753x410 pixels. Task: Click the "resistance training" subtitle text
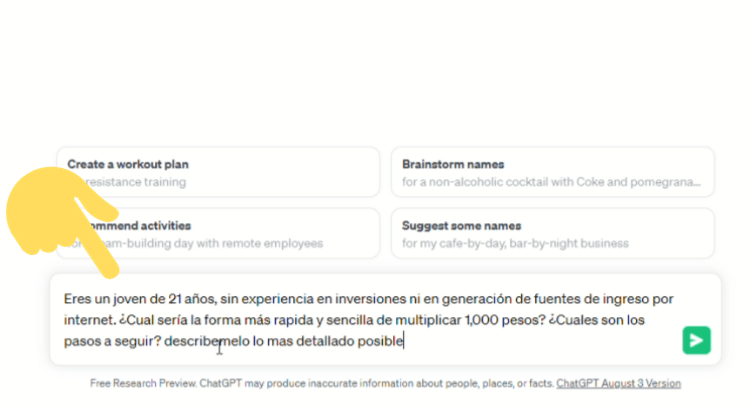tap(140, 182)
